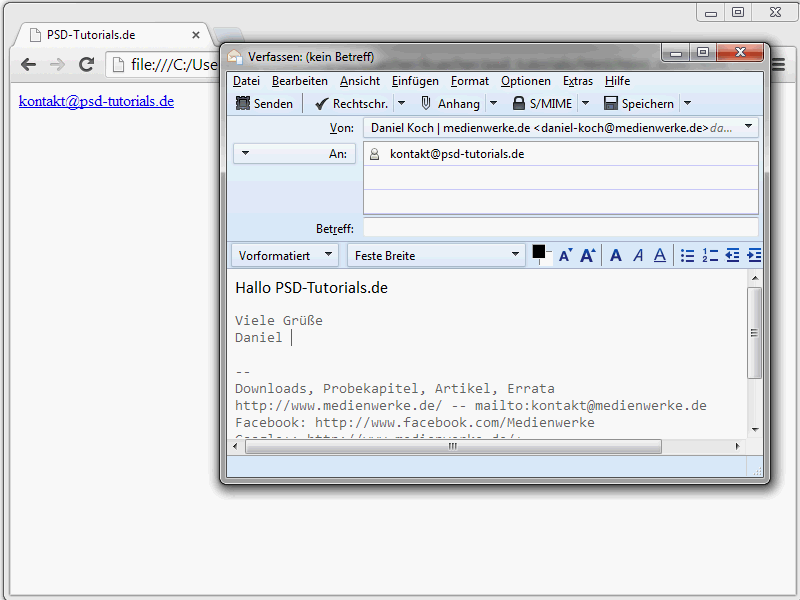Open the Einfügen menu

415,81
